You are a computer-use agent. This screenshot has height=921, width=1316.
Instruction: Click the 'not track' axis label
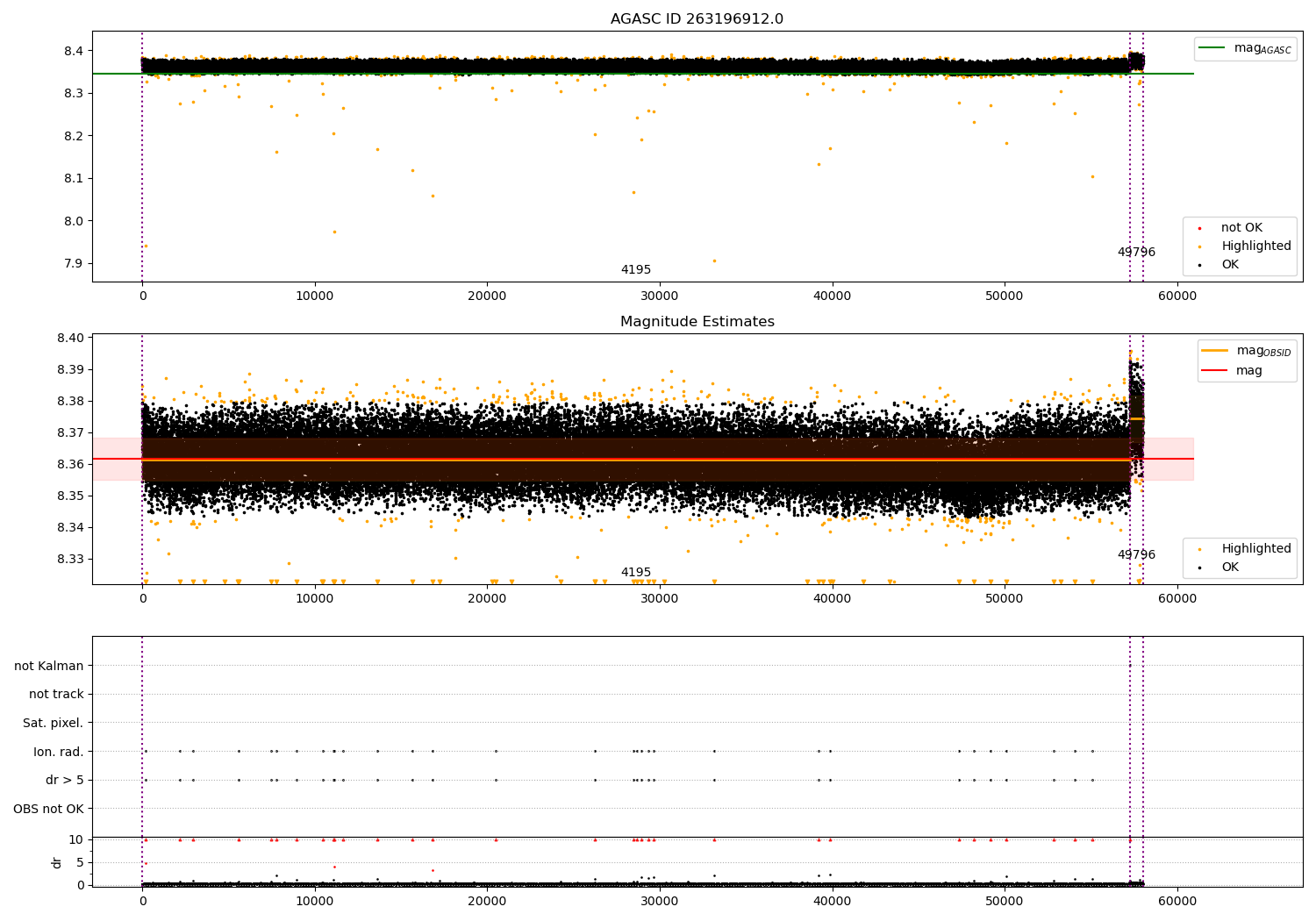[56, 695]
